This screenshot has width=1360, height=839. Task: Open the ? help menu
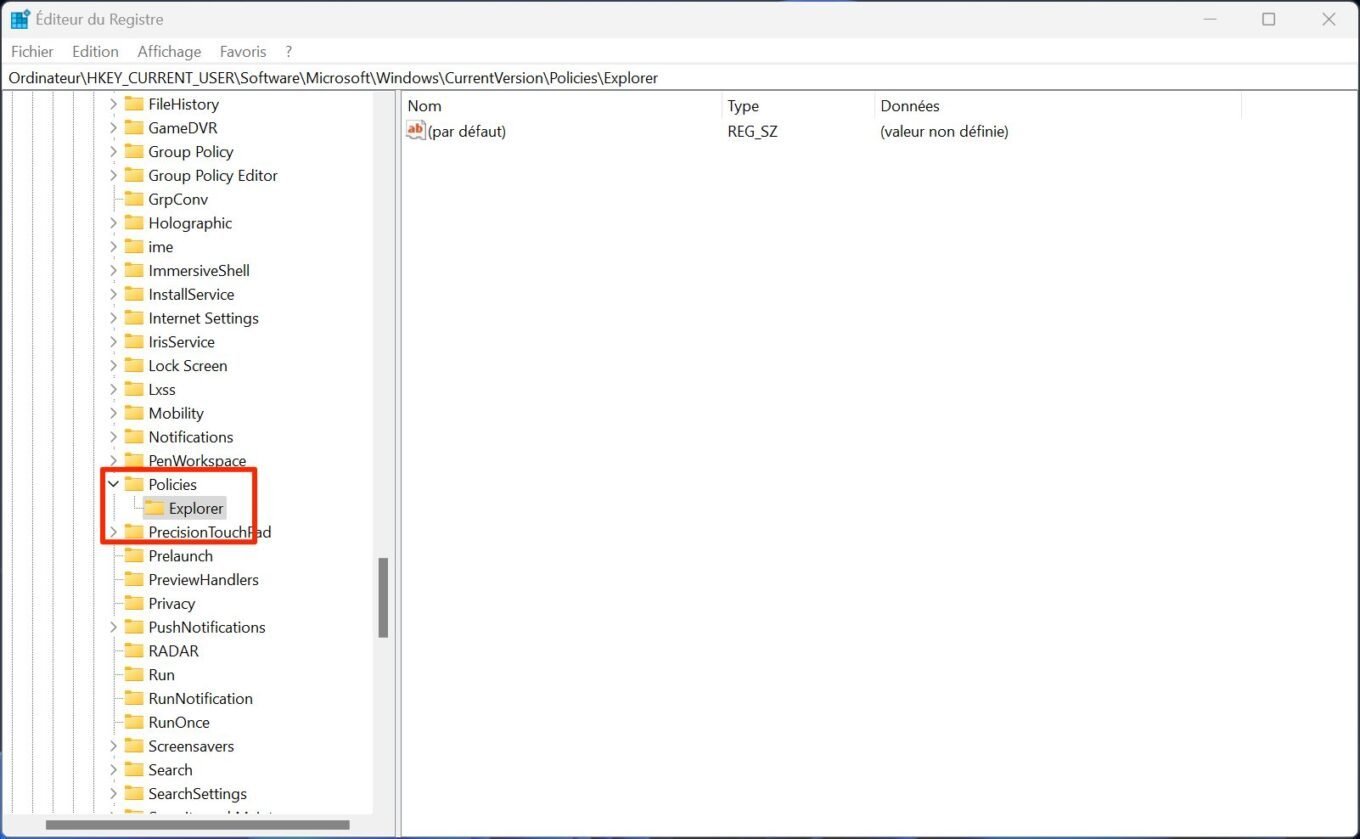(288, 51)
